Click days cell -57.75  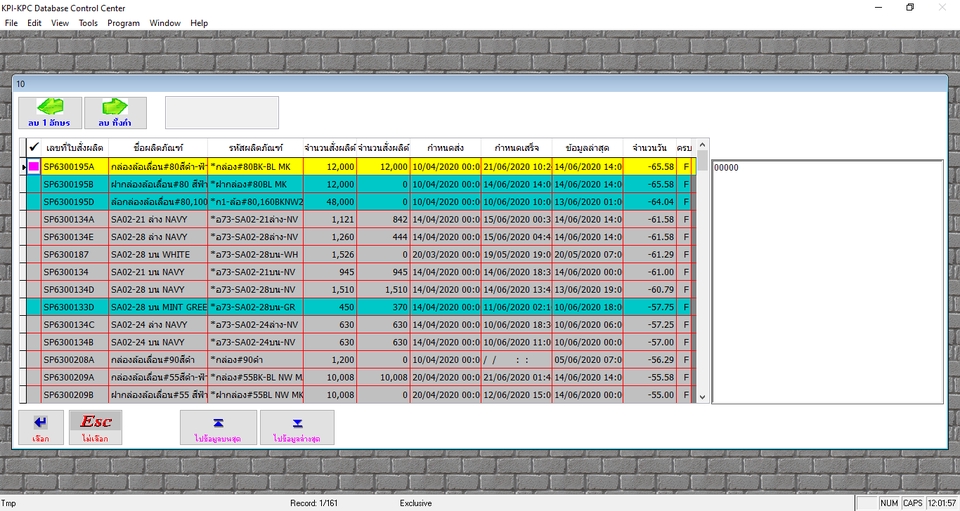650,307
